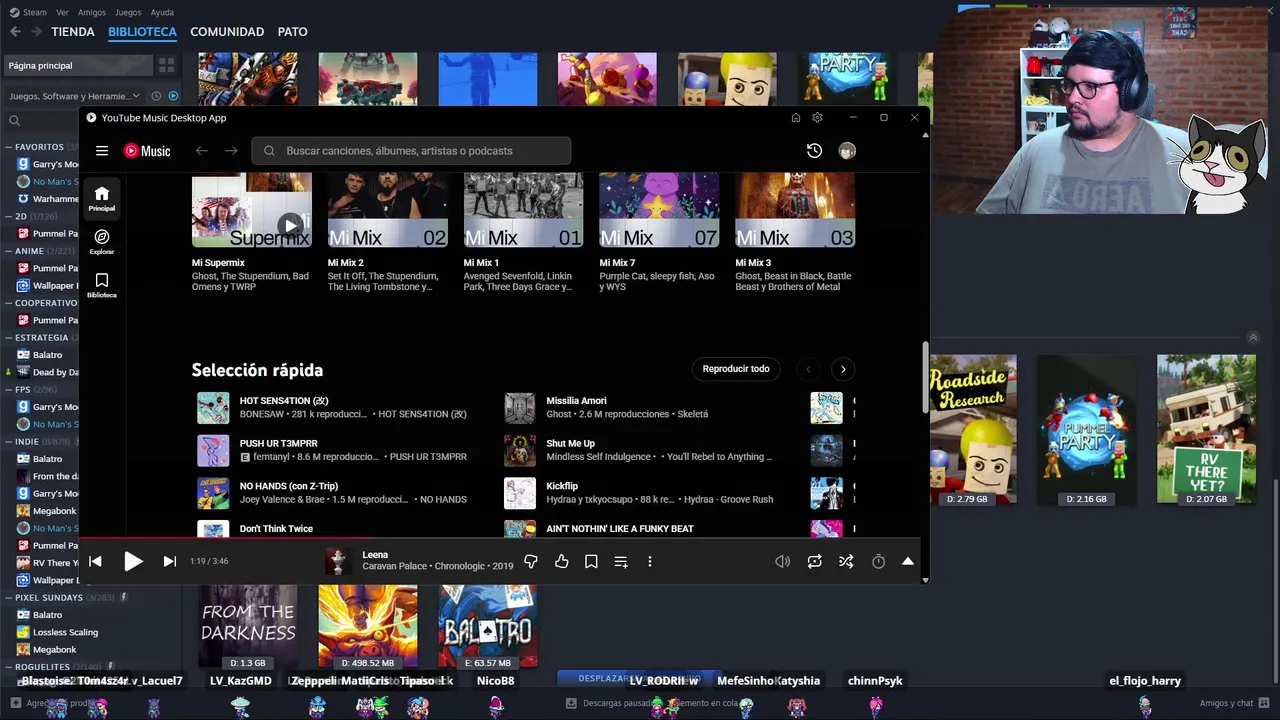Toggle shuffle in player bar
Viewport: 1280px width, 720px height.
pos(846,562)
